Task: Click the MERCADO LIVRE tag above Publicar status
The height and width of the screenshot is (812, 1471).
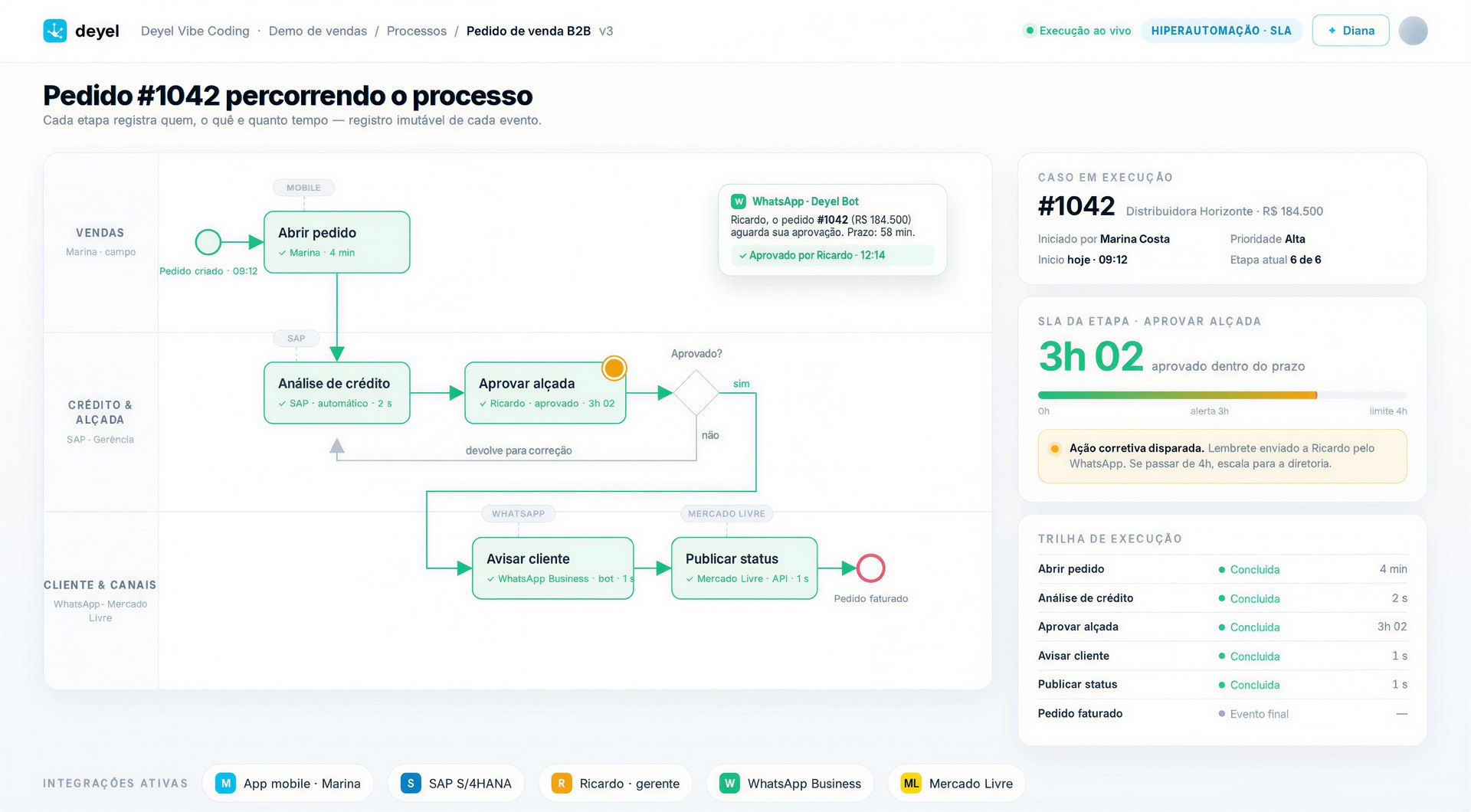Action: point(726,514)
